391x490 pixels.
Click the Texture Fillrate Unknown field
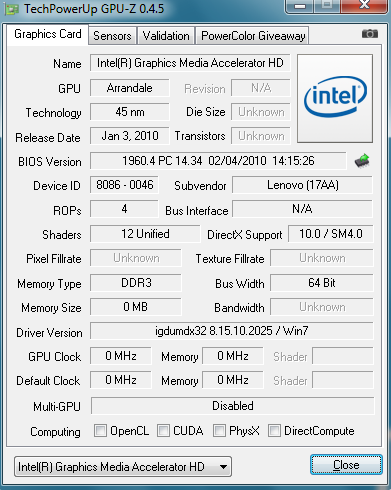pos(322,258)
